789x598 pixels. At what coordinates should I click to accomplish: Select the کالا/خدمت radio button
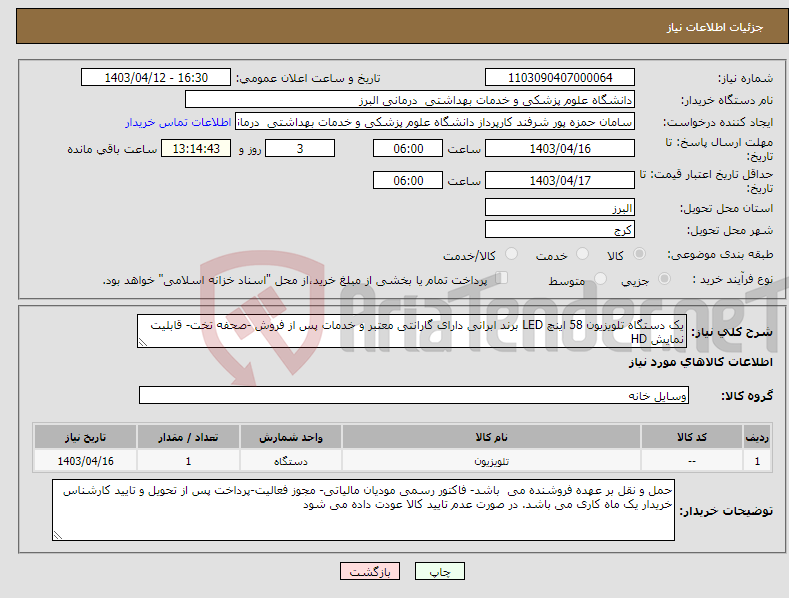(511, 254)
